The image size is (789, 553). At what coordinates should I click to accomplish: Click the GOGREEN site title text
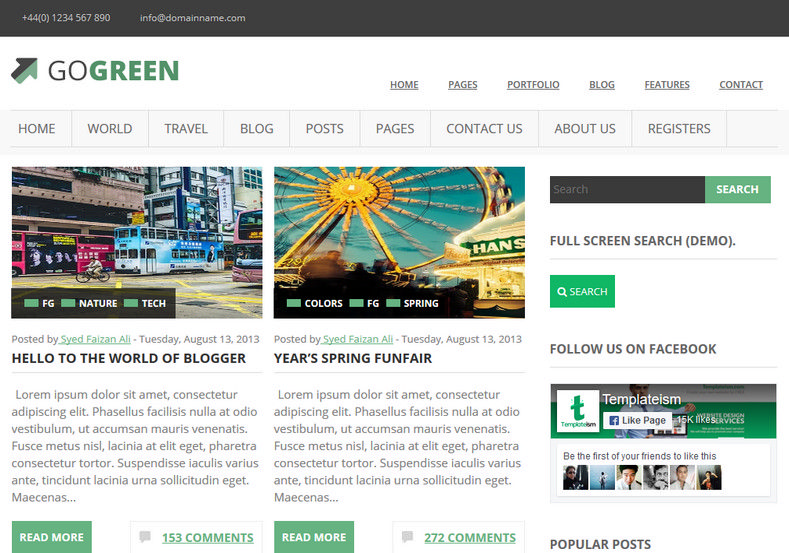pyautogui.click(x=113, y=70)
